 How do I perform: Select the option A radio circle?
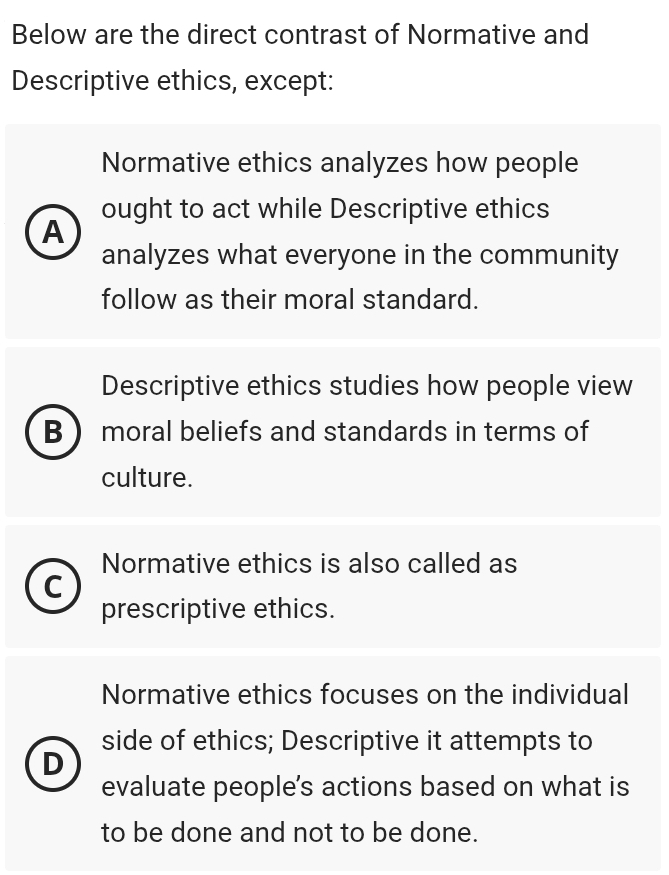tap(54, 232)
